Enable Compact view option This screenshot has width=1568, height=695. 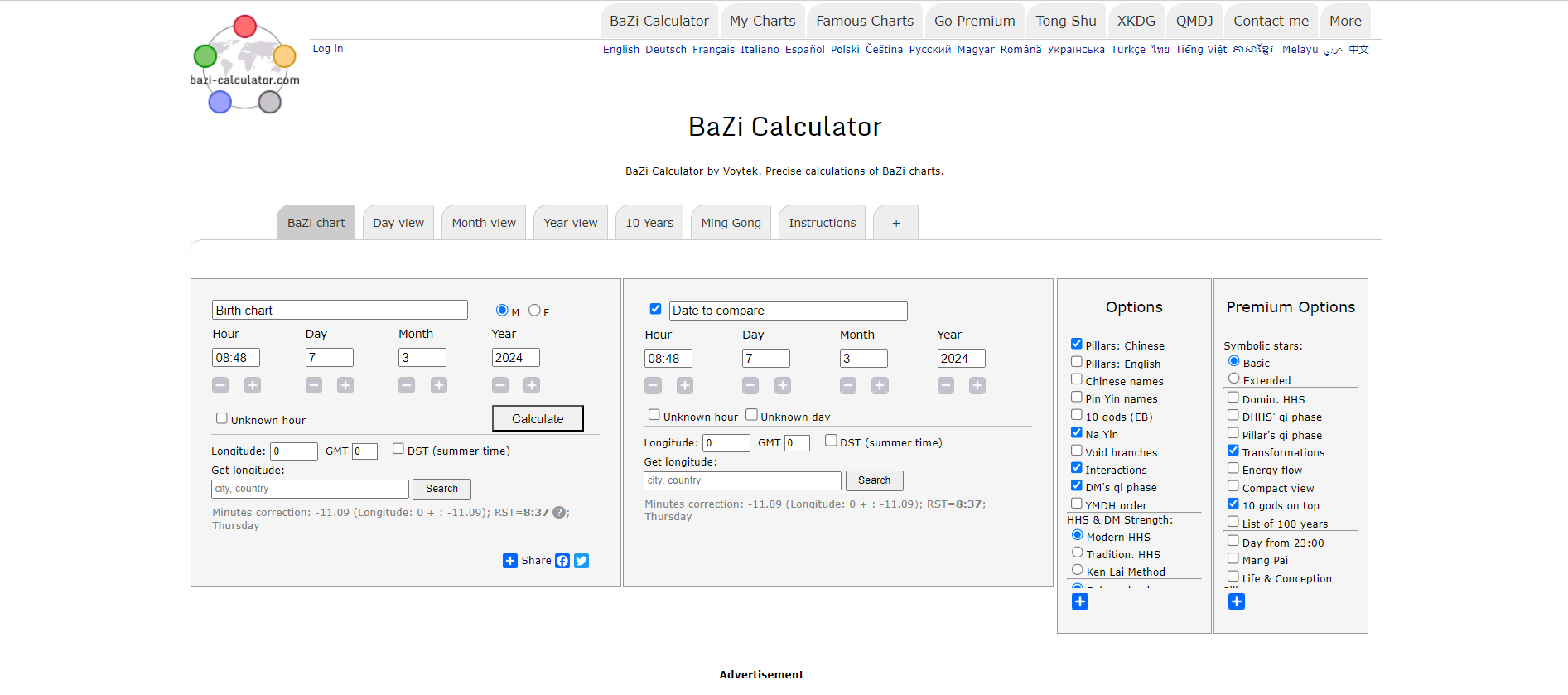point(1233,485)
